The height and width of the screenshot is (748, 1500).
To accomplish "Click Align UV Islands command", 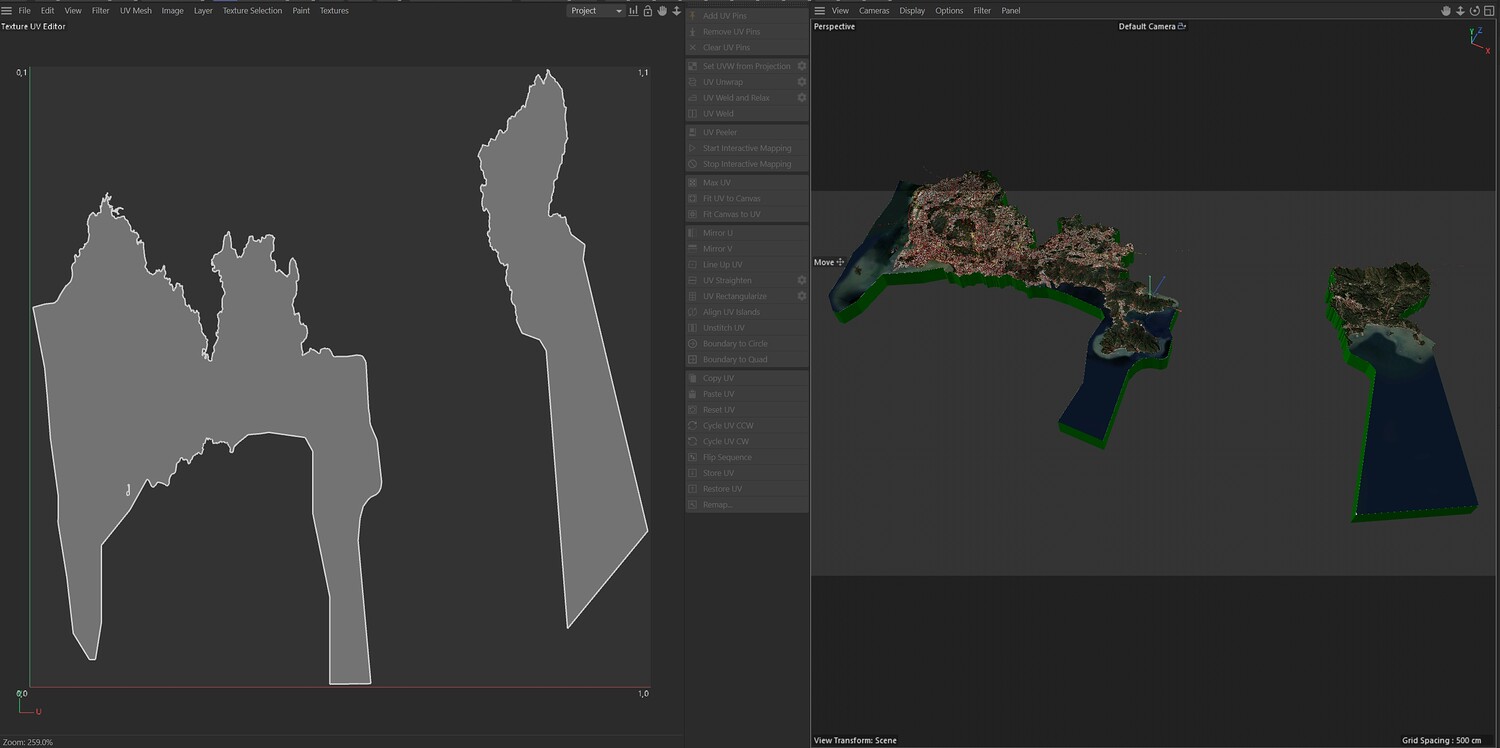I will pos(747,312).
